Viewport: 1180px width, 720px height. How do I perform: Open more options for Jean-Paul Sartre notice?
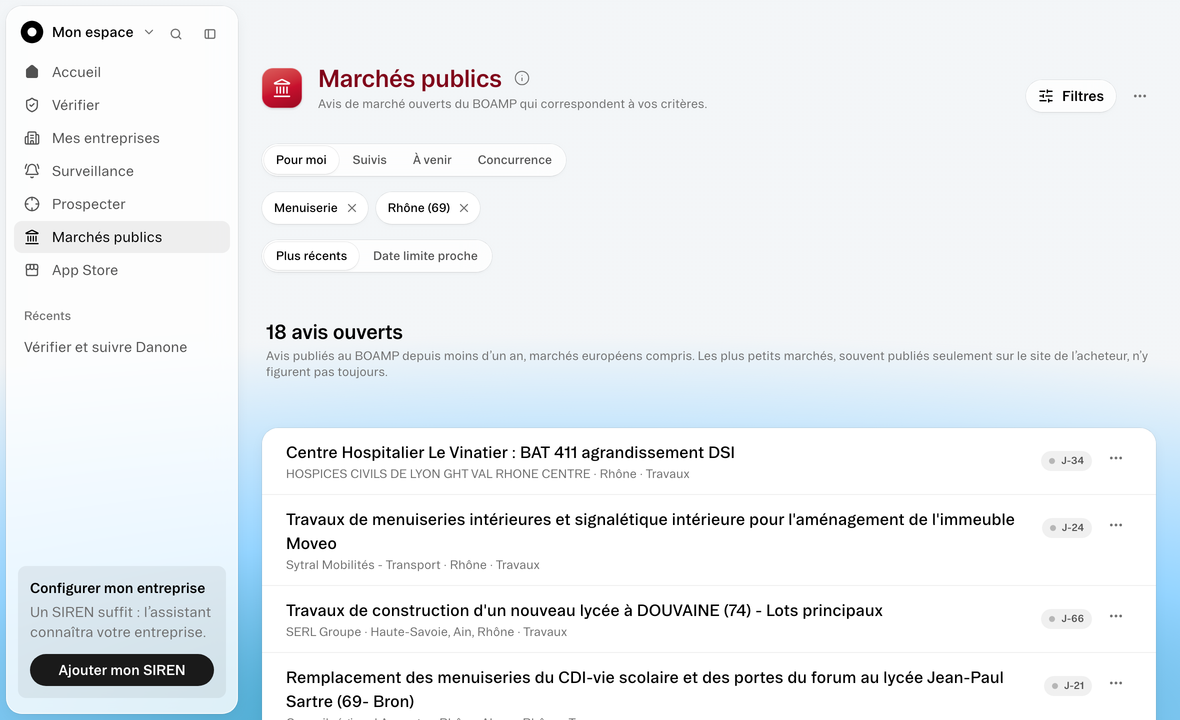pyautogui.click(x=1116, y=683)
